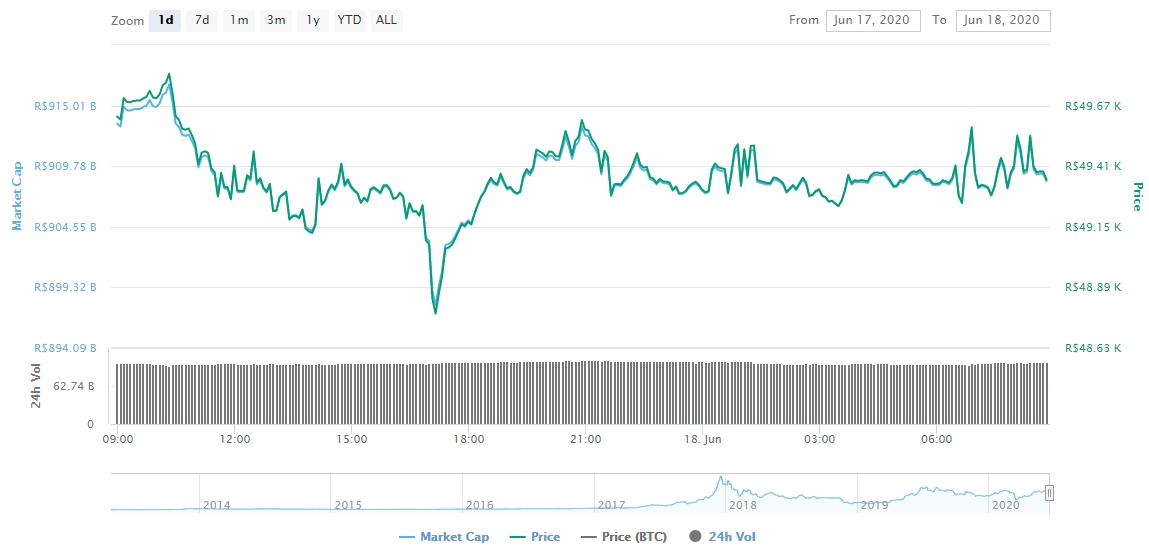Edit the To date field

pos(1003,21)
